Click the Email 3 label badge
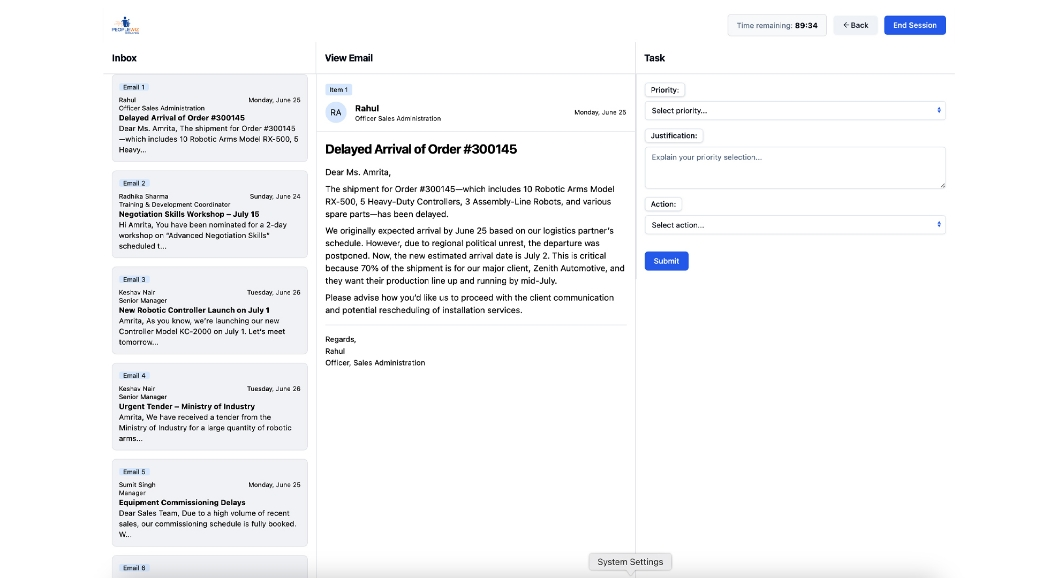 point(134,279)
